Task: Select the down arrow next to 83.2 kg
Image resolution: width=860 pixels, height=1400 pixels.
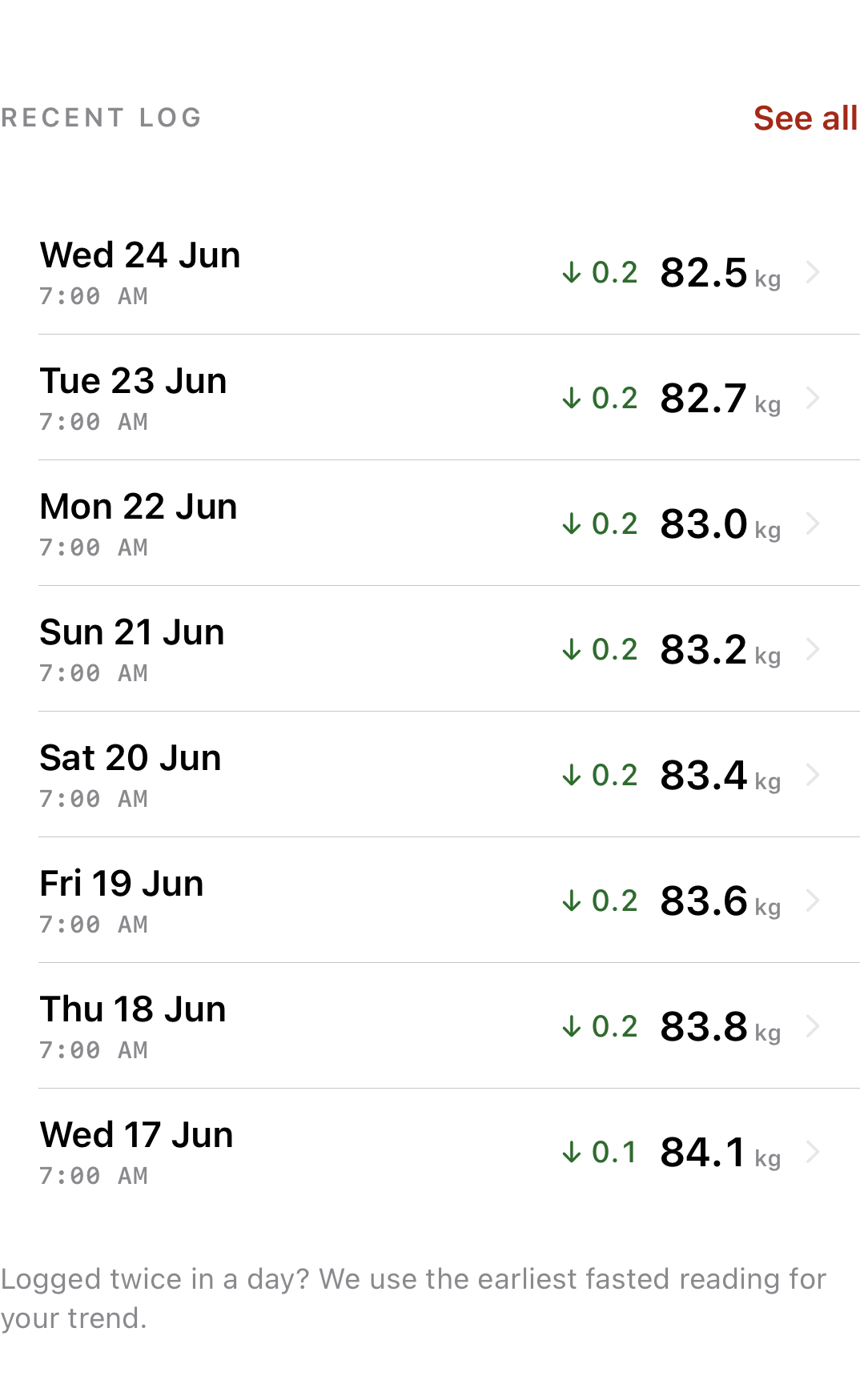Action: click(x=571, y=649)
